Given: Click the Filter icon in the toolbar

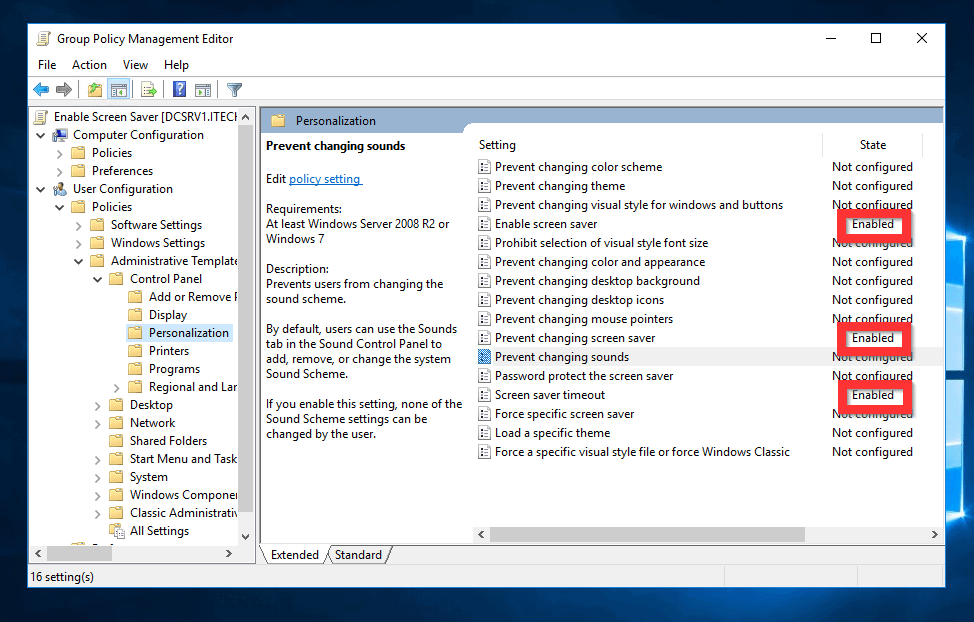Looking at the screenshot, I should click(x=233, y=89).
